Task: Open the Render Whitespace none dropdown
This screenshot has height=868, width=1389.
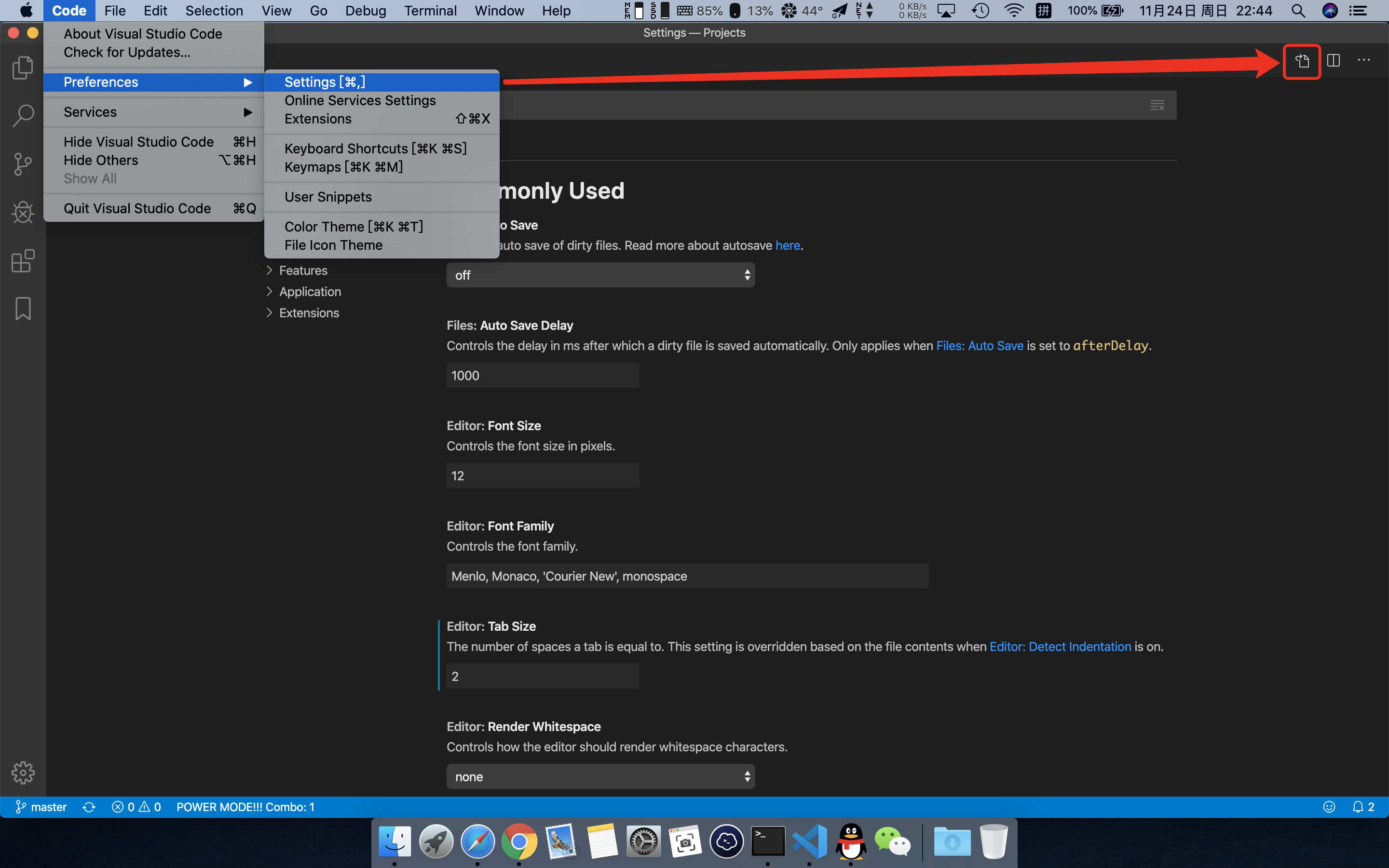Action: 600,777
